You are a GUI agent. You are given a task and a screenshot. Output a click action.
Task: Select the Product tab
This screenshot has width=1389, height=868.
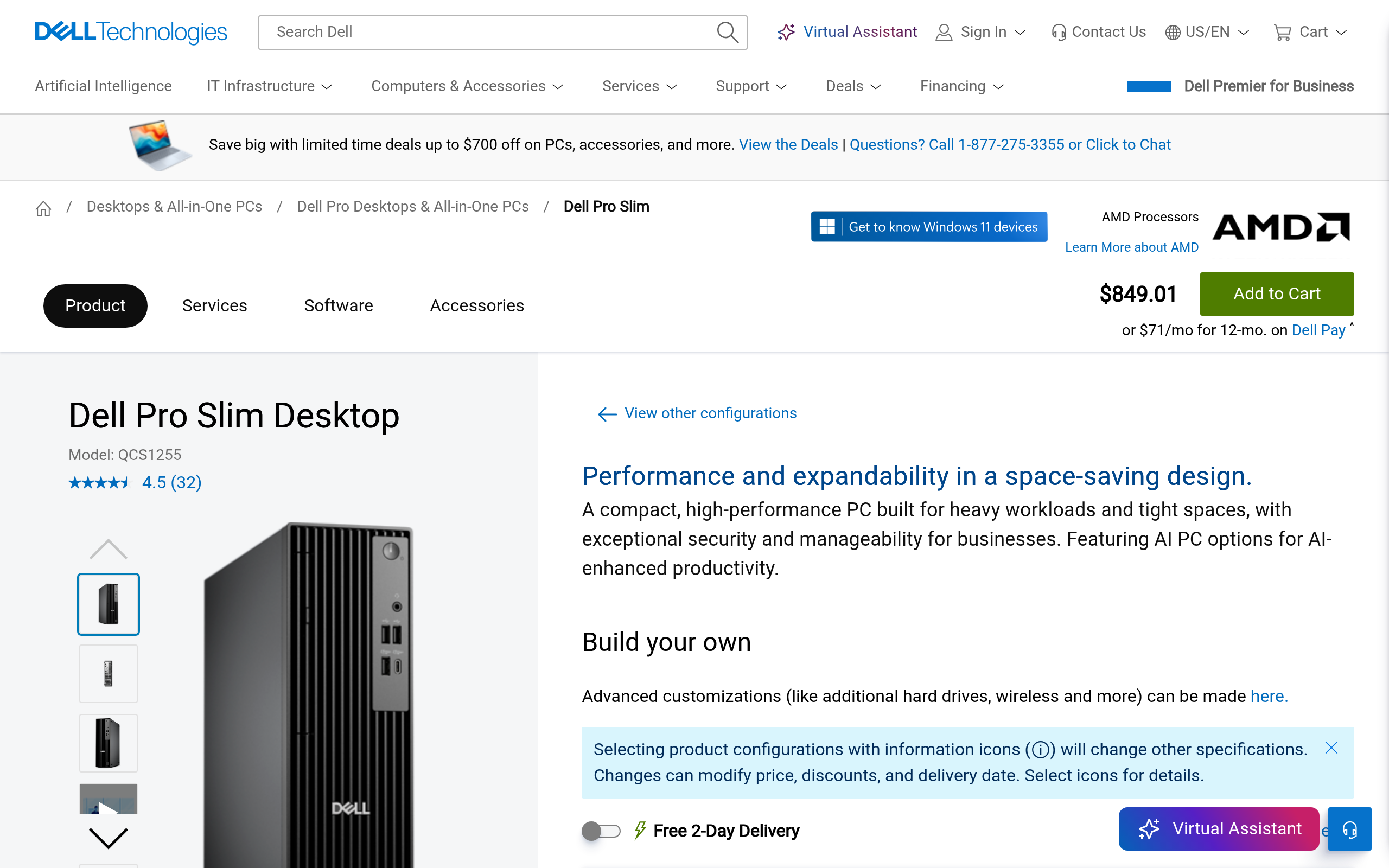(95, 305)
